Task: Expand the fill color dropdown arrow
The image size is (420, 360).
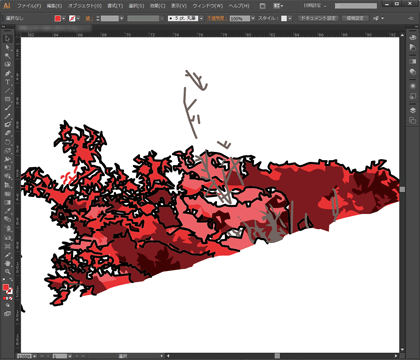Action: click(63, 18)
